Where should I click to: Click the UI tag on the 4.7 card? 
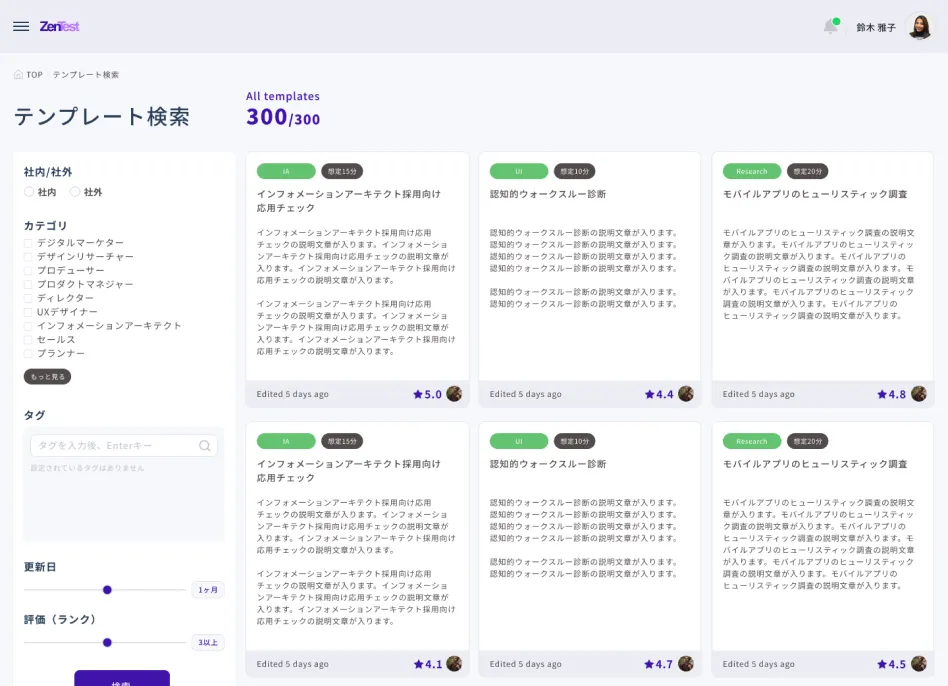click(x=519, y=441)
